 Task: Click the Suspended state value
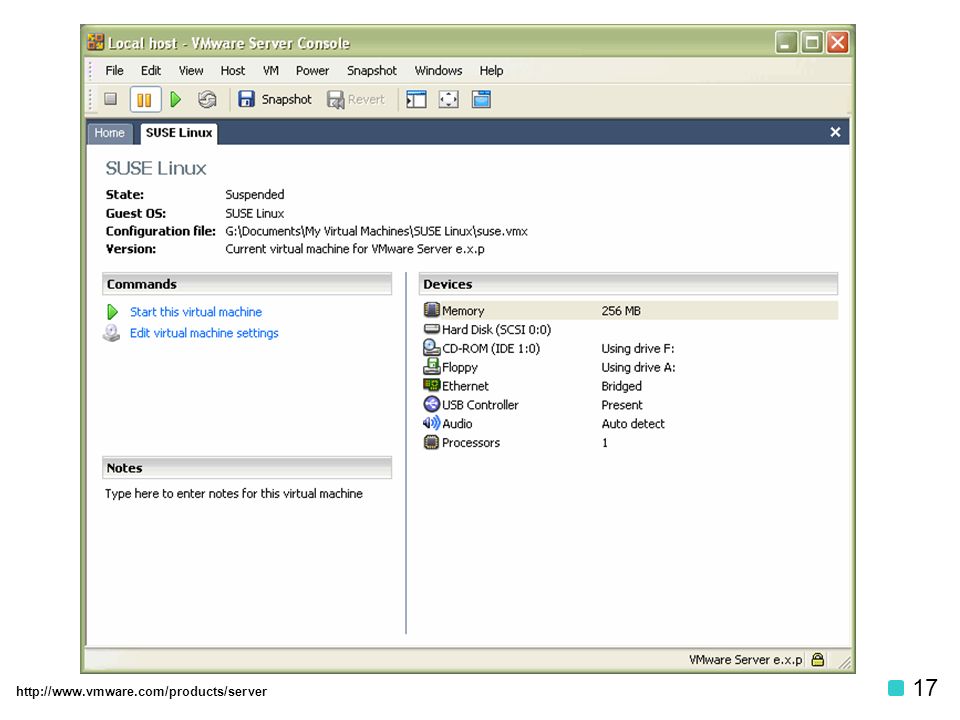click(255, 195)
